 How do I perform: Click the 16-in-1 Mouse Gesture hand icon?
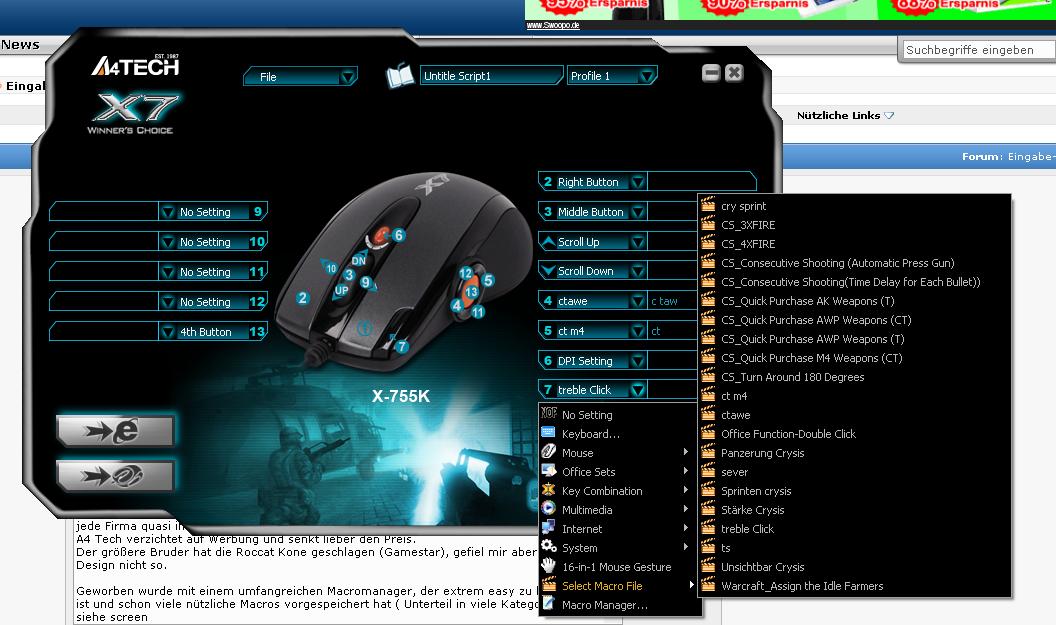(549, 566)
